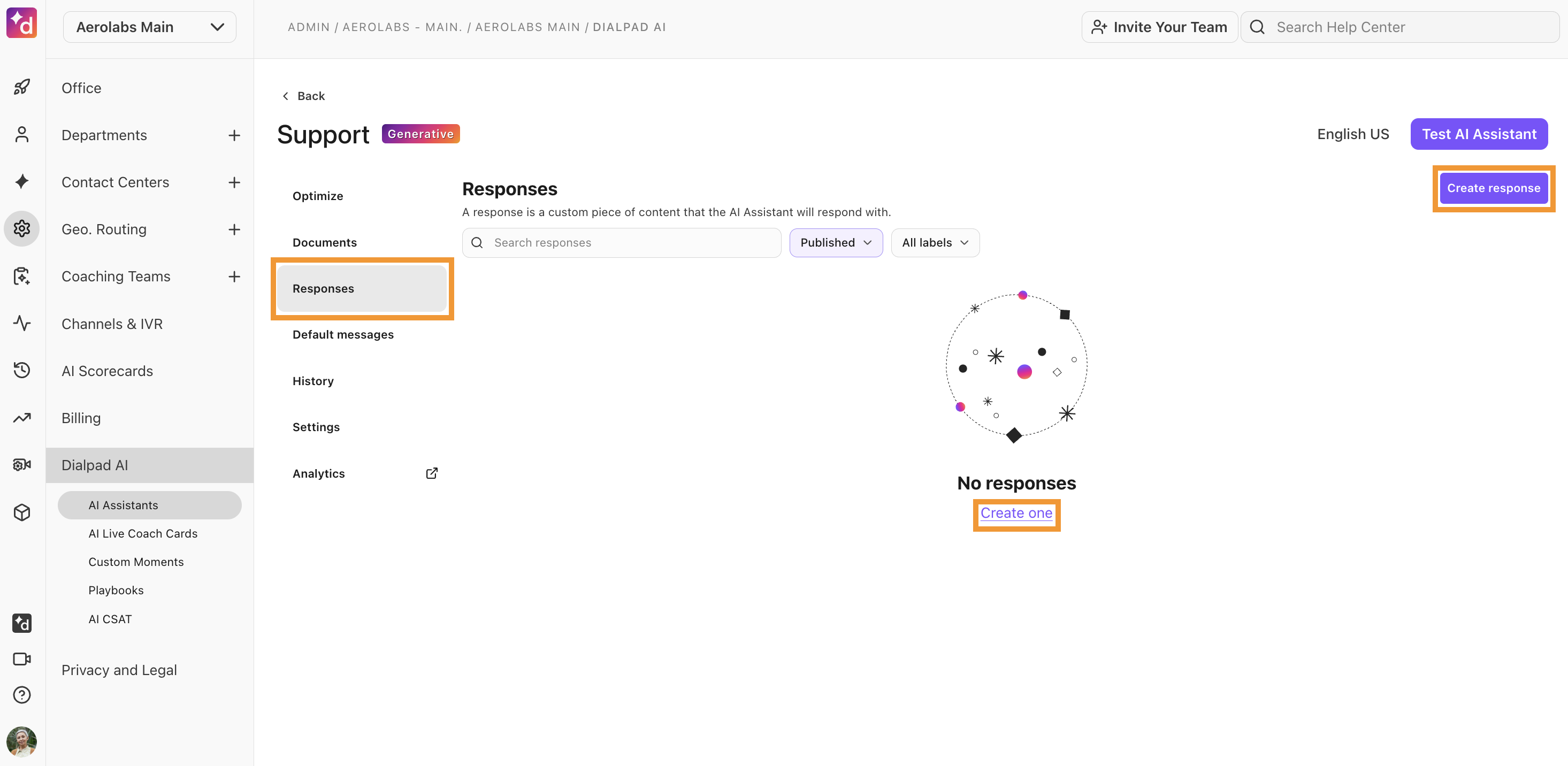
Task: Switch to the Optimize tab
Action: point(362,196)
